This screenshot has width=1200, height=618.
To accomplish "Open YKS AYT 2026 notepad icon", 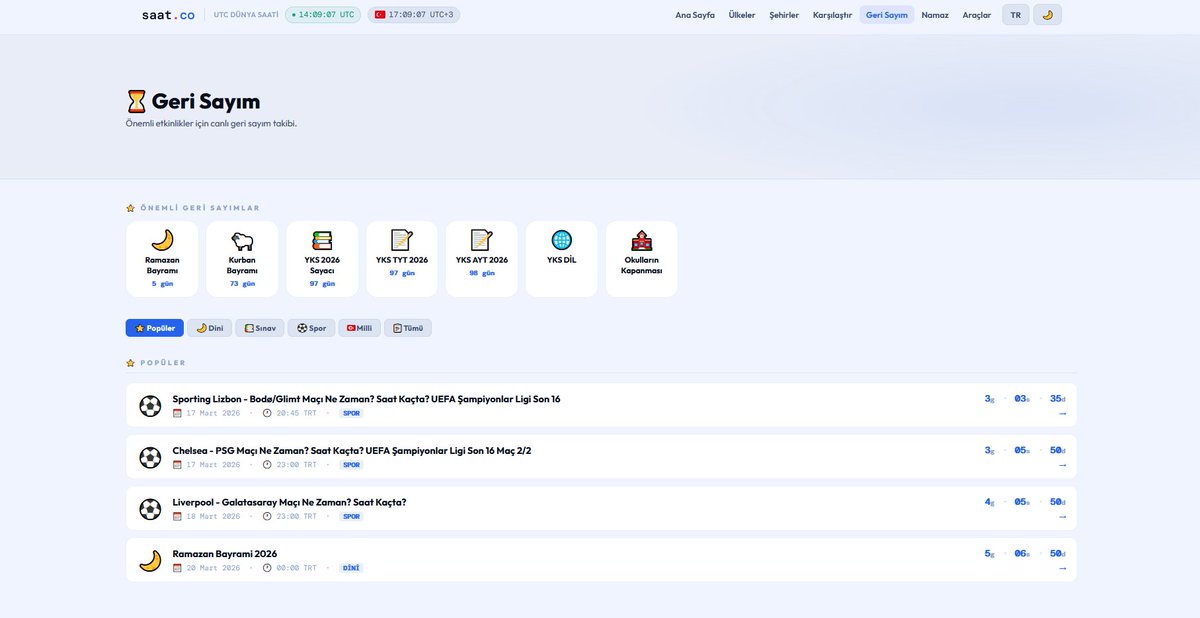I will click(482, 240).
